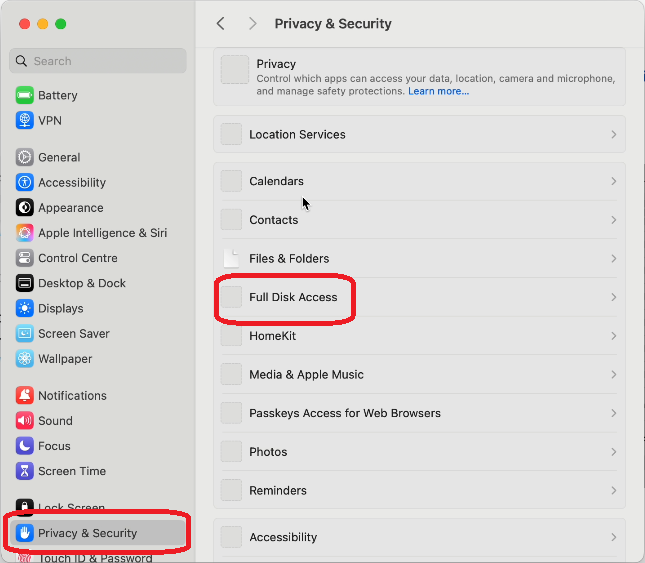Expand Location Services chevron
The width and height of the screenshot is (645, 563).
point(614,134)
